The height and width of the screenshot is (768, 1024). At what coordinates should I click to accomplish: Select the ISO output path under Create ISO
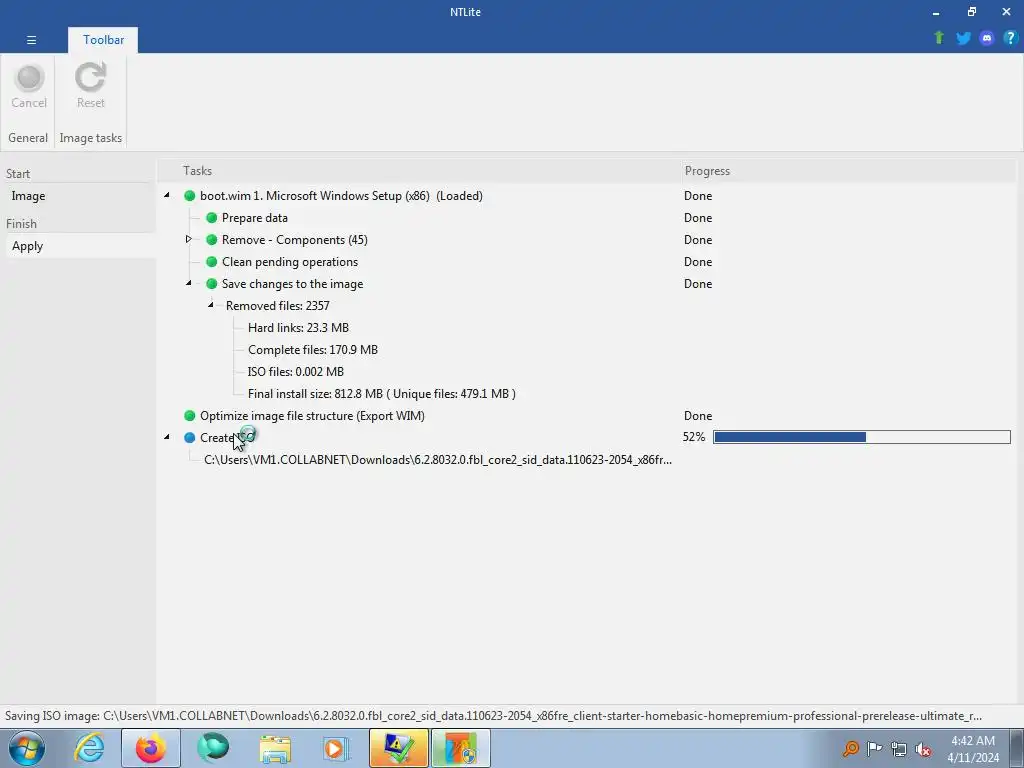[438, 460]
